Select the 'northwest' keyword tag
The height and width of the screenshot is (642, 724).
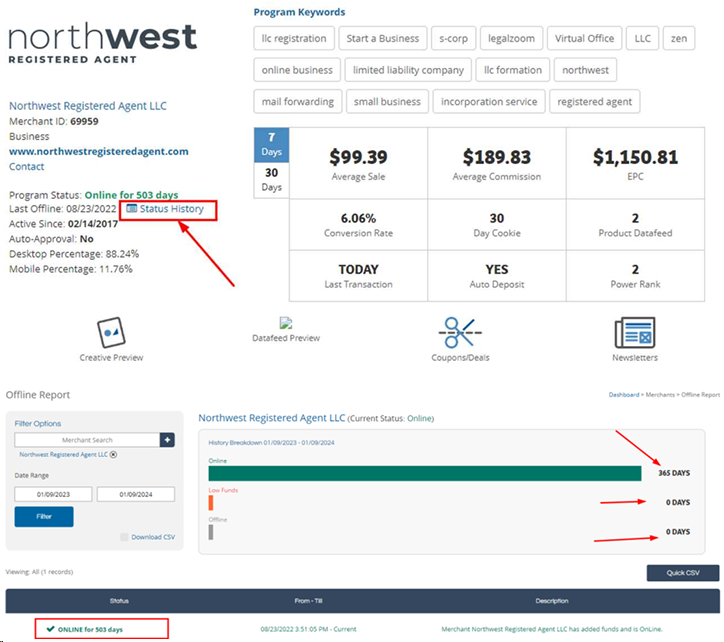click(x=585, y=70)
